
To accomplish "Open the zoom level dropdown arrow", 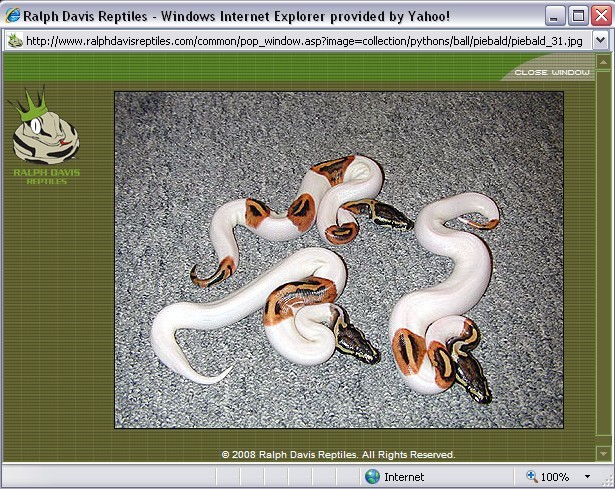I will pos(587,476).
